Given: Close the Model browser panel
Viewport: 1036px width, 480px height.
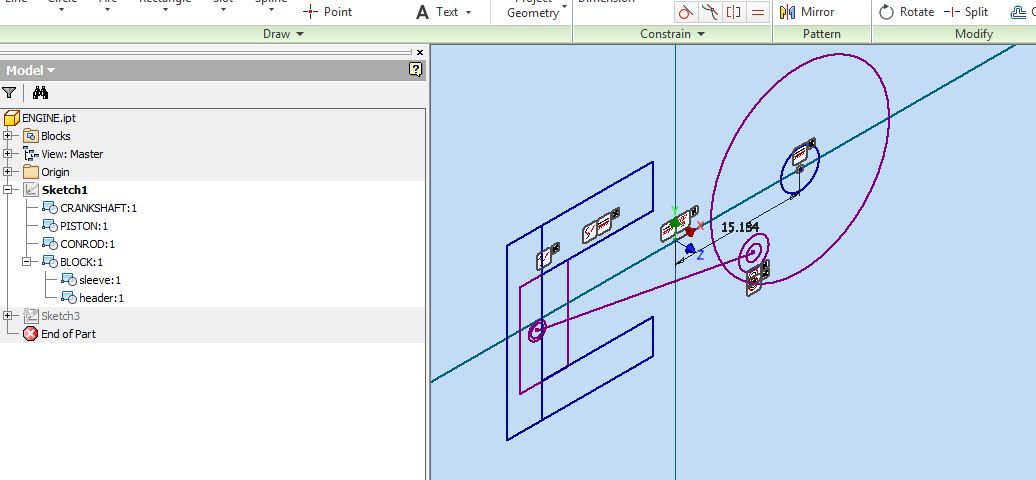Looking at the screenshot, I should tap(420, 52).
